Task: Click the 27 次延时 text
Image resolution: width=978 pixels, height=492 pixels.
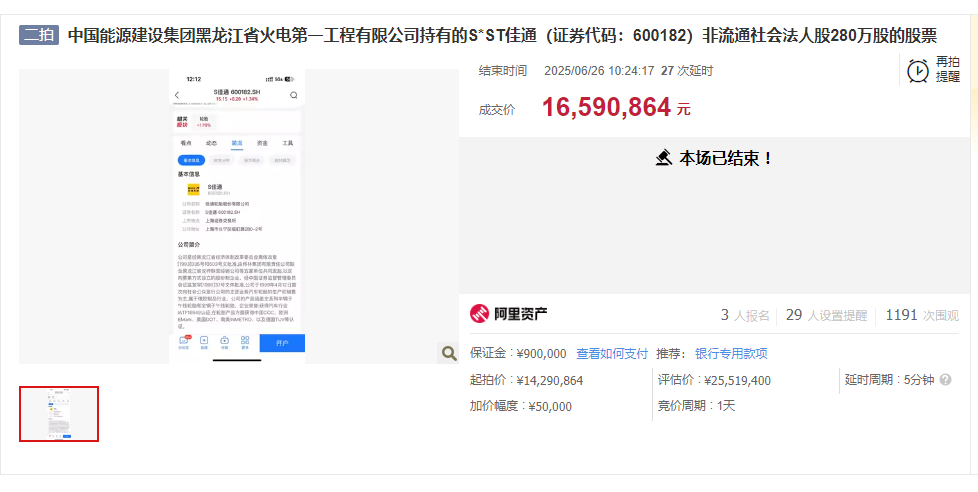Action: point(687,70)
